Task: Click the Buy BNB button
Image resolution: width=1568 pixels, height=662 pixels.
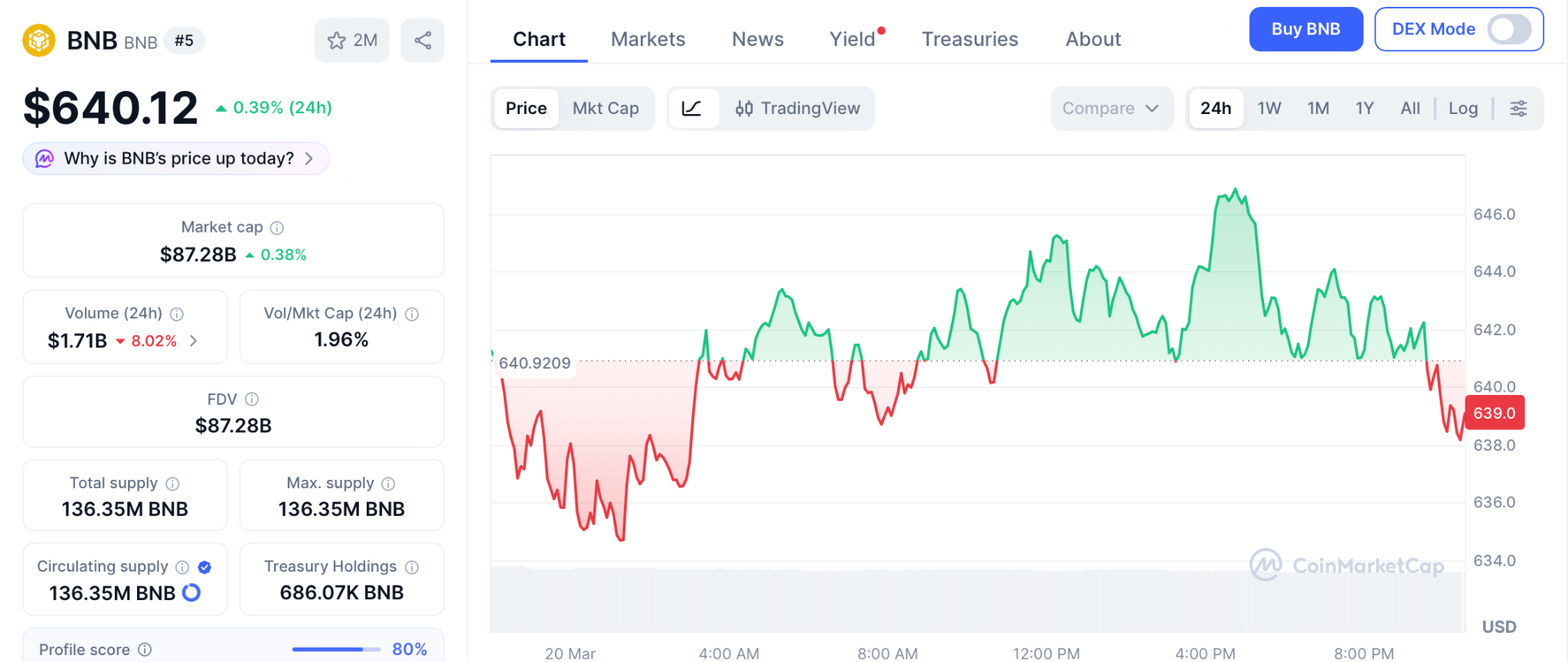Action: pos(1305,30)
